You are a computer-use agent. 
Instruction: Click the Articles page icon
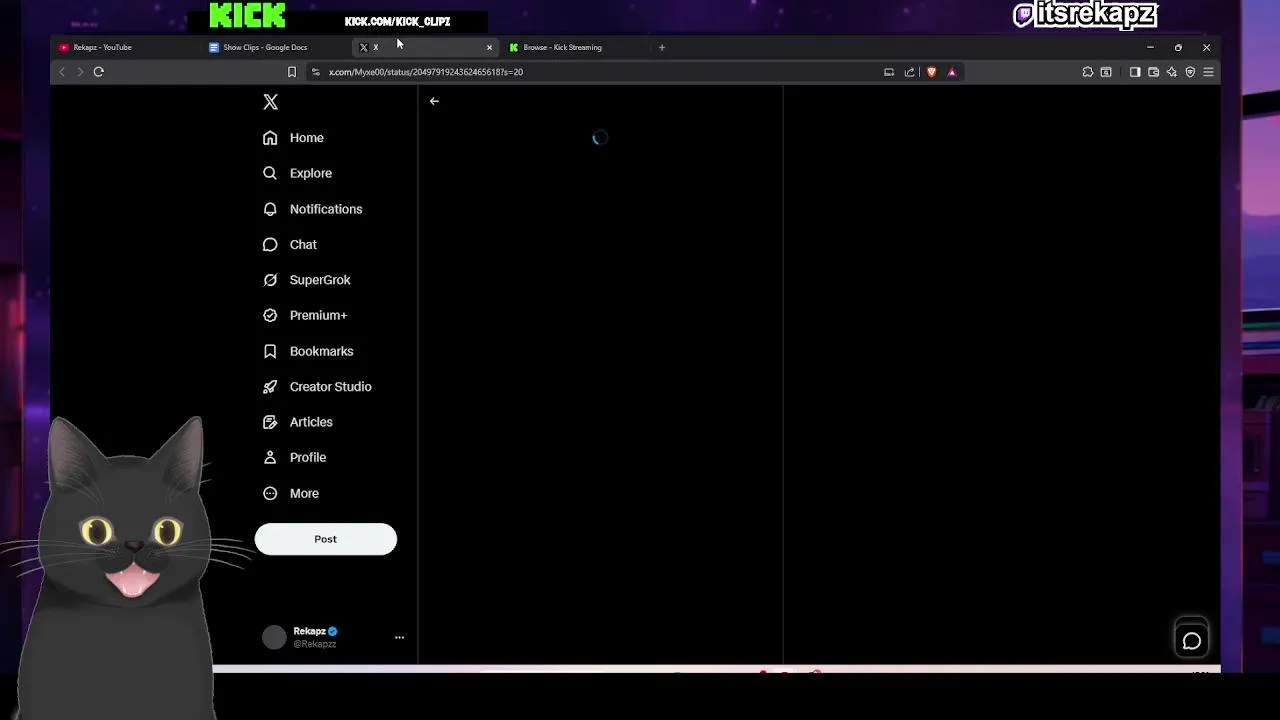click(270, 422)
